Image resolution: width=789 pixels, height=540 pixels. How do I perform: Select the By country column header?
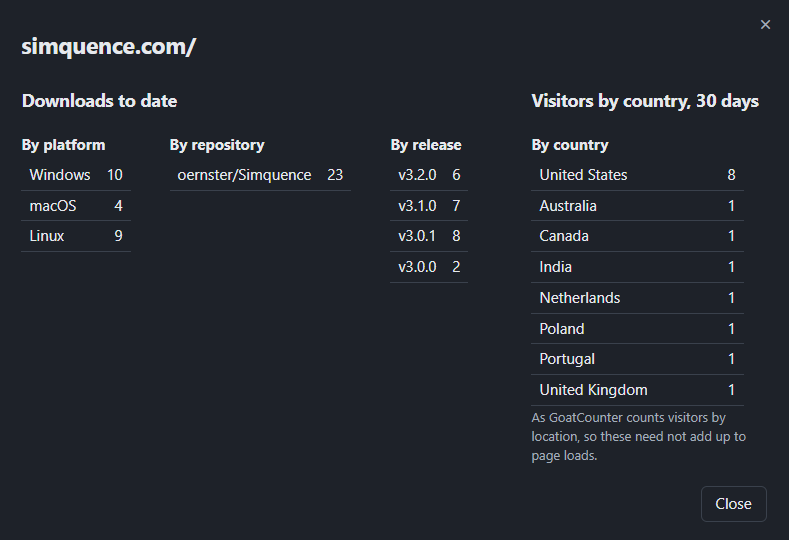570,145
